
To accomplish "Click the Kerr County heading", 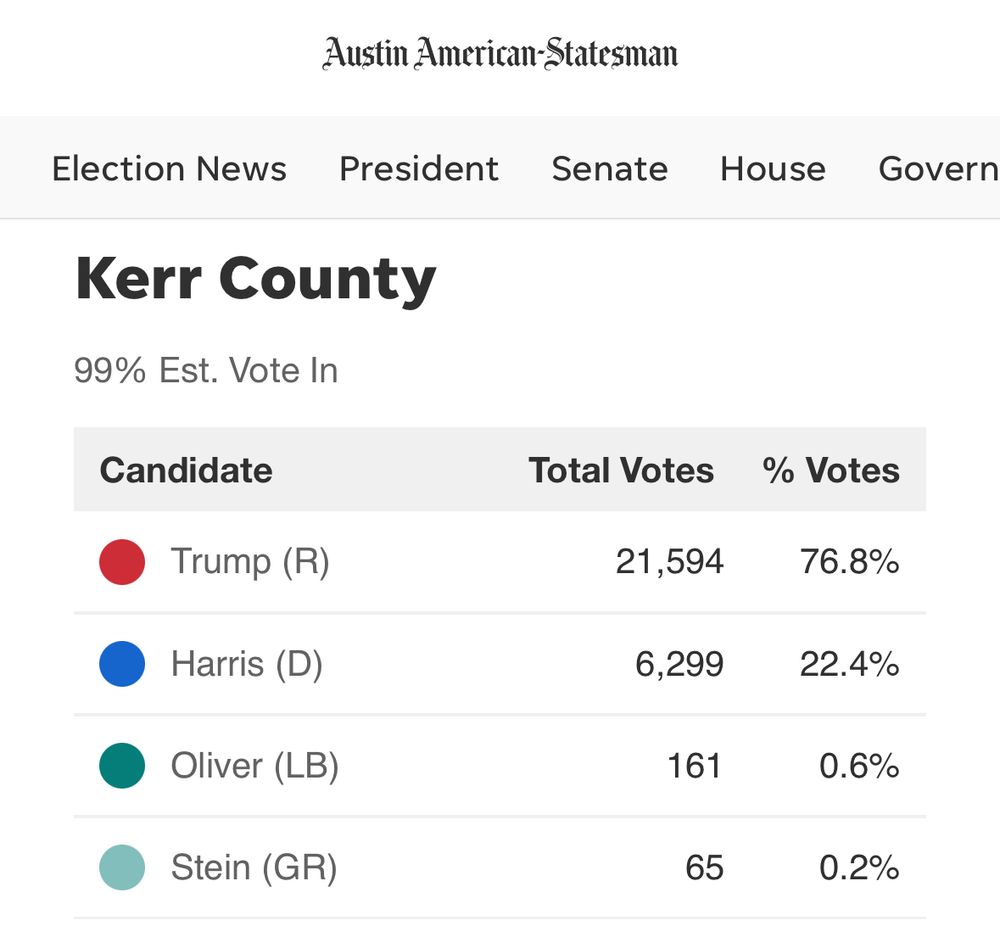I will point(256,279).
